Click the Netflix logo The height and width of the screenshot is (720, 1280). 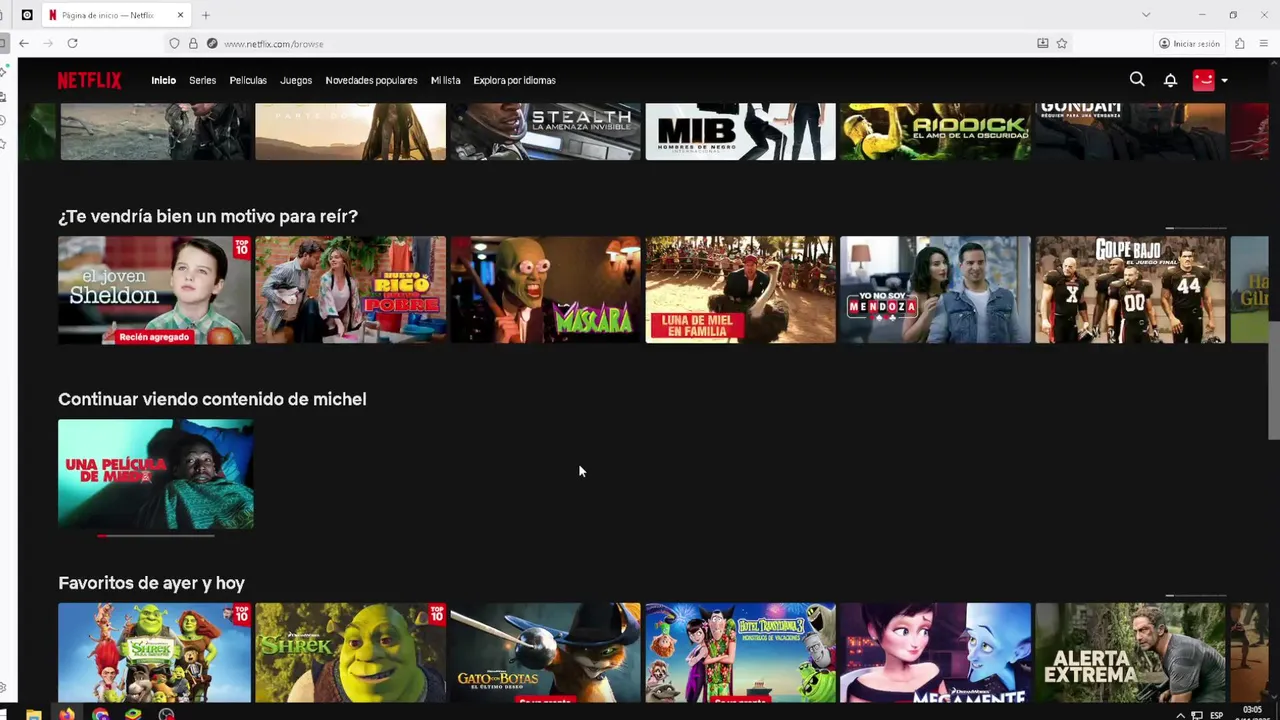(89, 80)
